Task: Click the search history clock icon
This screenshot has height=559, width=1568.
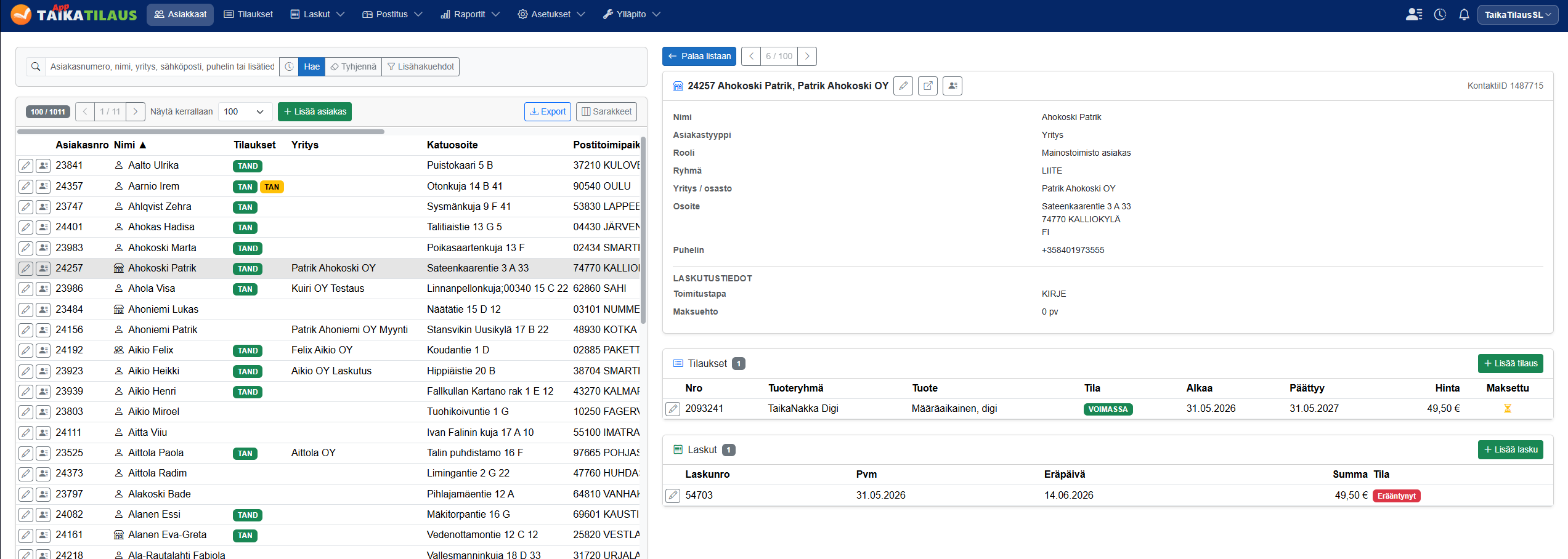Action: [289, 66]
